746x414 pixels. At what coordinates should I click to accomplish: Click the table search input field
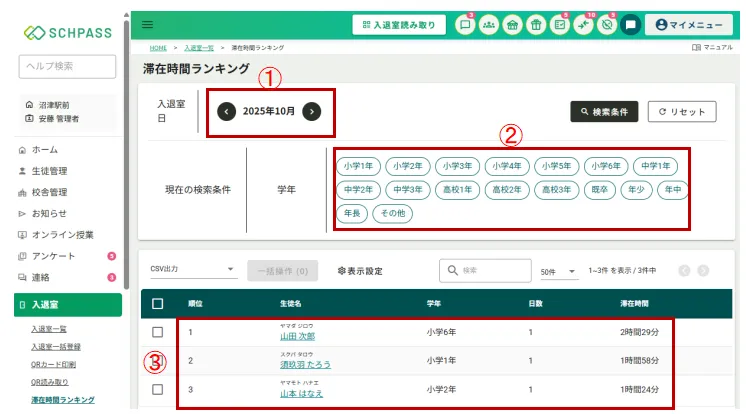click(490, 270)
